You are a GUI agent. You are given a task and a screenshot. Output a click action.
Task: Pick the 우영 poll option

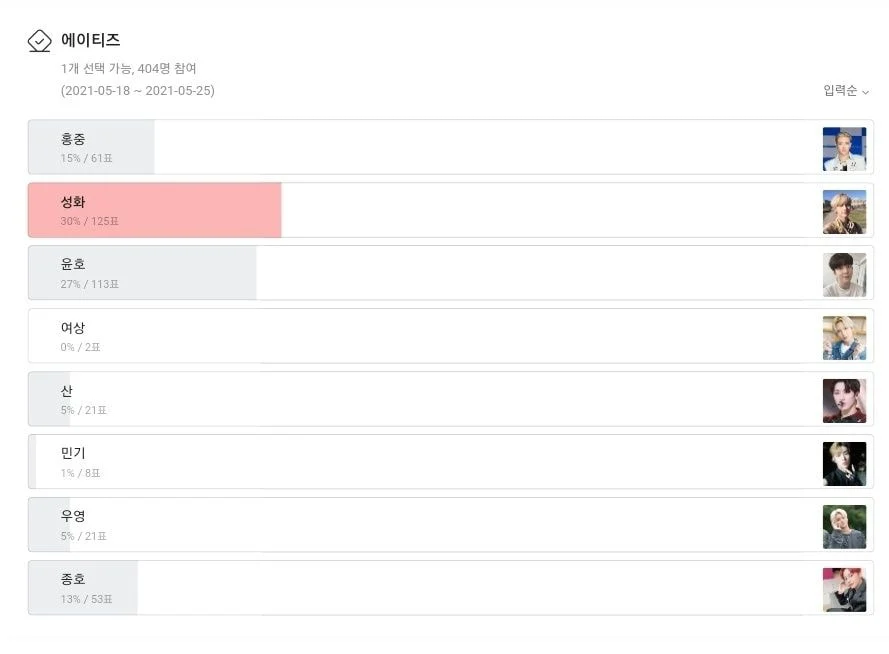pyautogui.click(x=451, y=524)
